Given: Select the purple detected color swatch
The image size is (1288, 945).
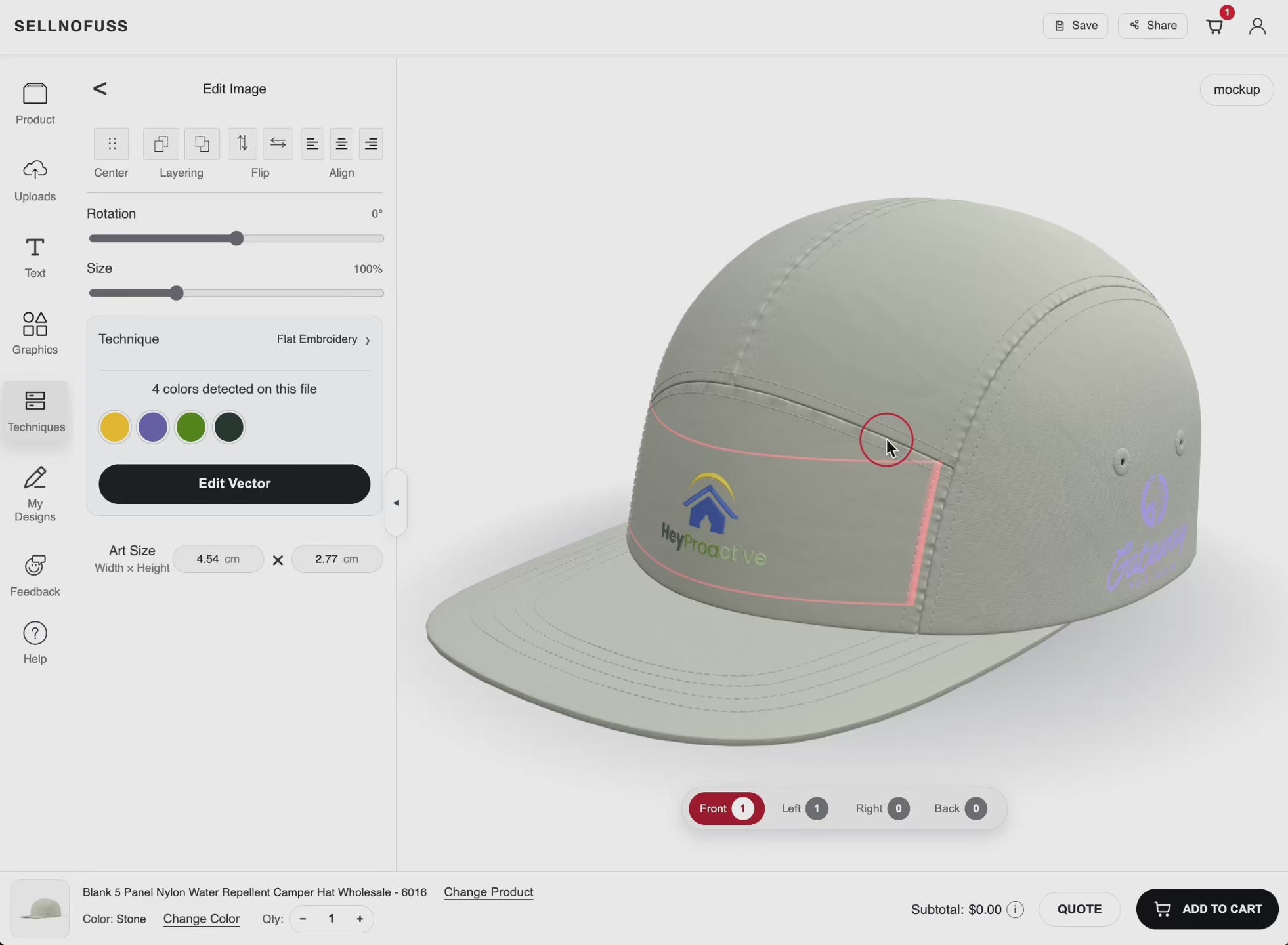Looking at the screenshot, I should point(153,427).
